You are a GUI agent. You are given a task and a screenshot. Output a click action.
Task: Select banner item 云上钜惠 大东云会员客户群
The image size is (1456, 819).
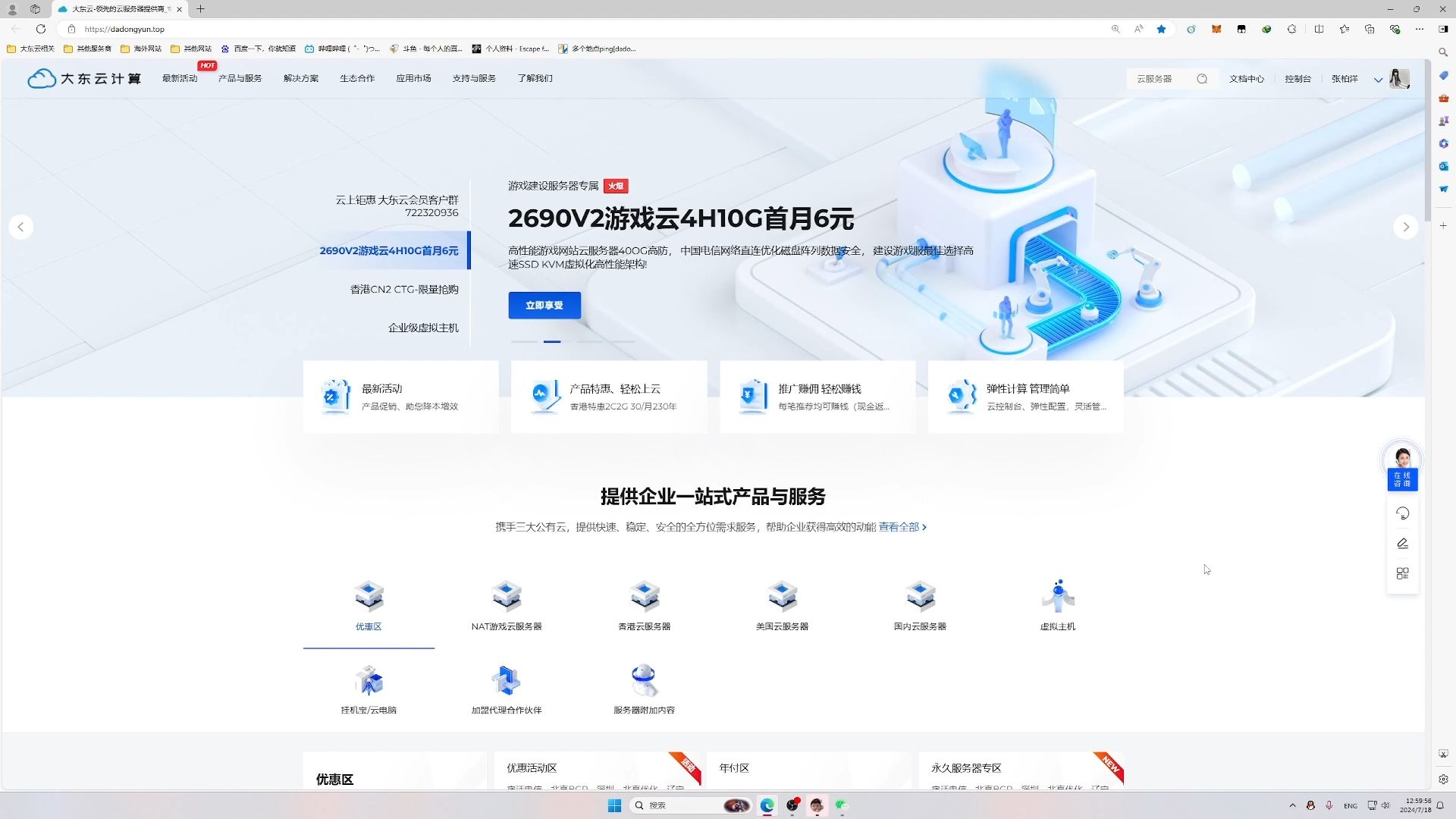[397, 206]
